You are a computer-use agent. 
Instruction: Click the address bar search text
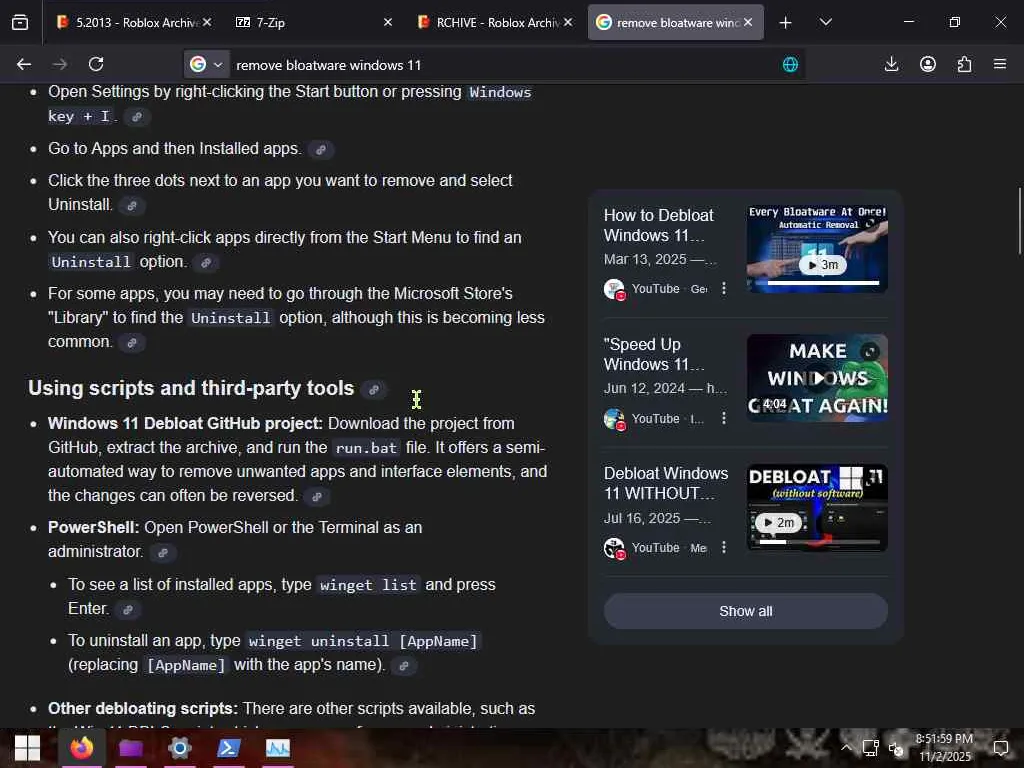328,65
